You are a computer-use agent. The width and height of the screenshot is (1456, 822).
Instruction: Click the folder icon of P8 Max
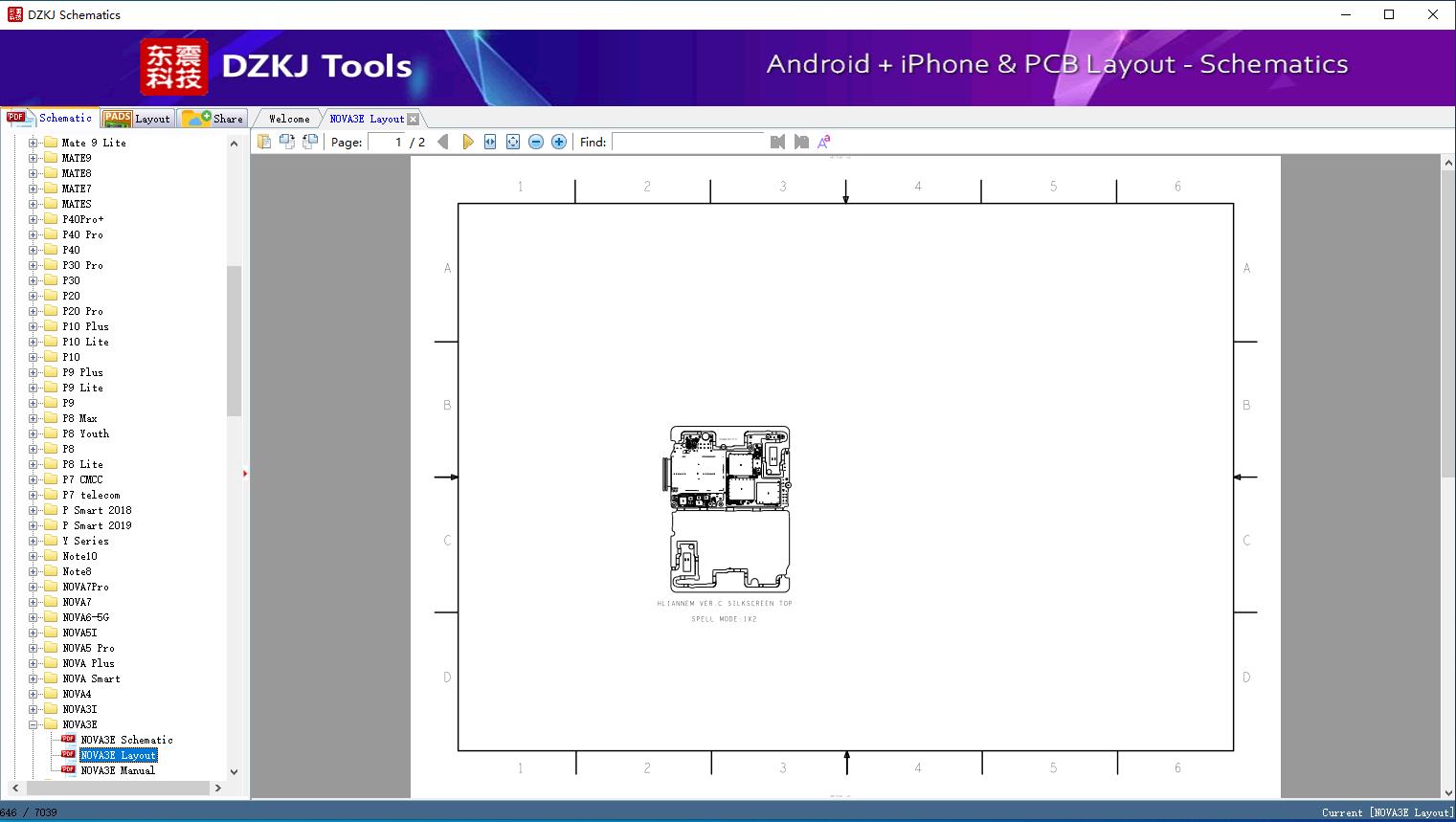[x=51, y=418]
